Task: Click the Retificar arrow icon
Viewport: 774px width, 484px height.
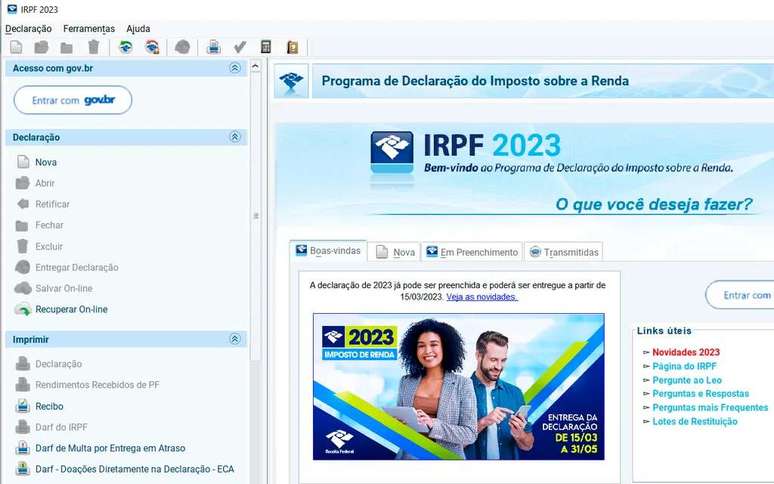Action: point(23,204)
